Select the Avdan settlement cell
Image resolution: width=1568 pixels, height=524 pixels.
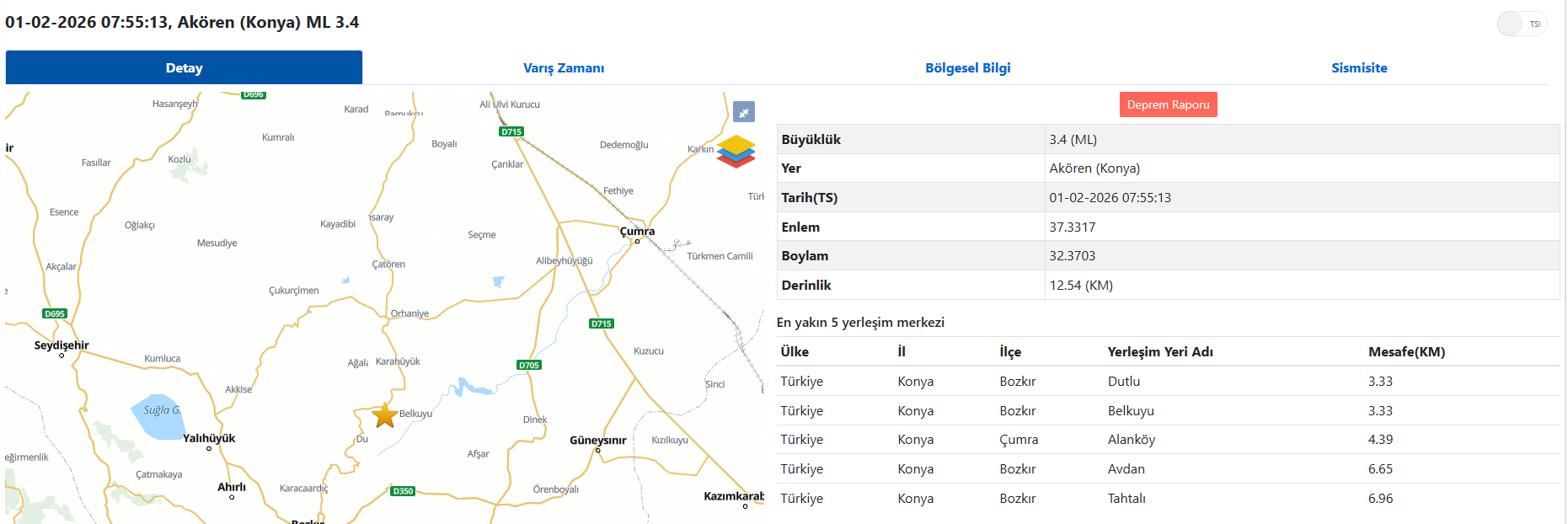click(x=1126, y=469)
